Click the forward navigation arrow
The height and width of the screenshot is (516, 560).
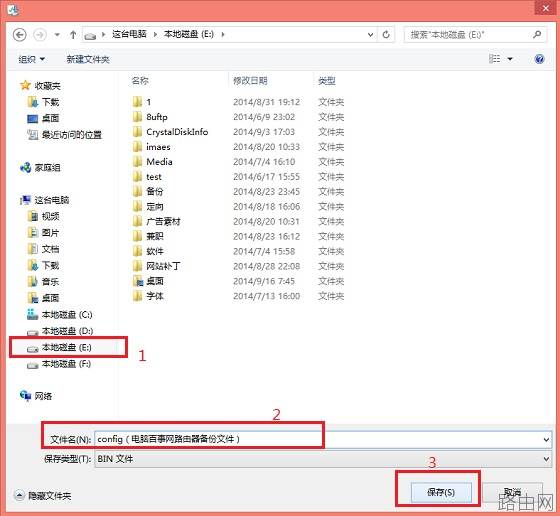[40, 35]
